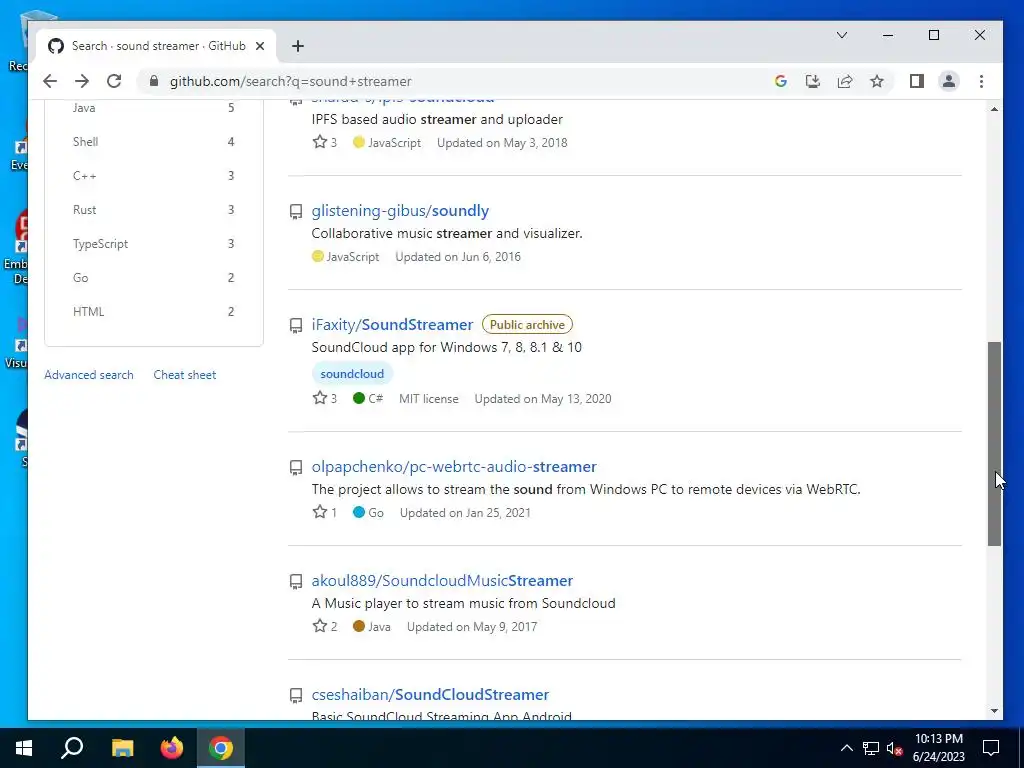Filter results by Rust language
Viewport: 1024px width, 768px height.
point(153,210)
